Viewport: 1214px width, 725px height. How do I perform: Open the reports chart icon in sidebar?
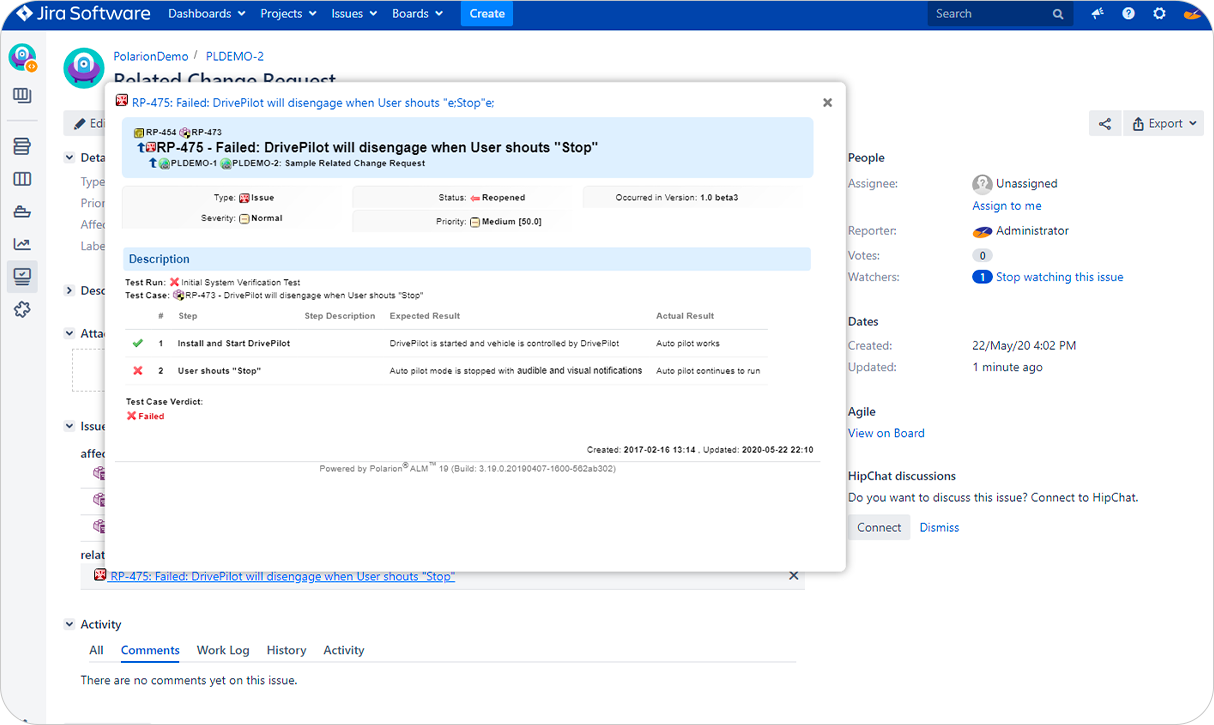22,244
